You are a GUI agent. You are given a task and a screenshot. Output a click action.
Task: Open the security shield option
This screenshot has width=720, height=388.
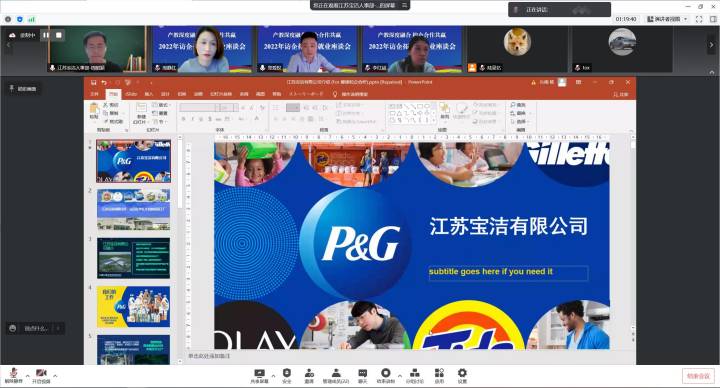(x=287, y=376)
